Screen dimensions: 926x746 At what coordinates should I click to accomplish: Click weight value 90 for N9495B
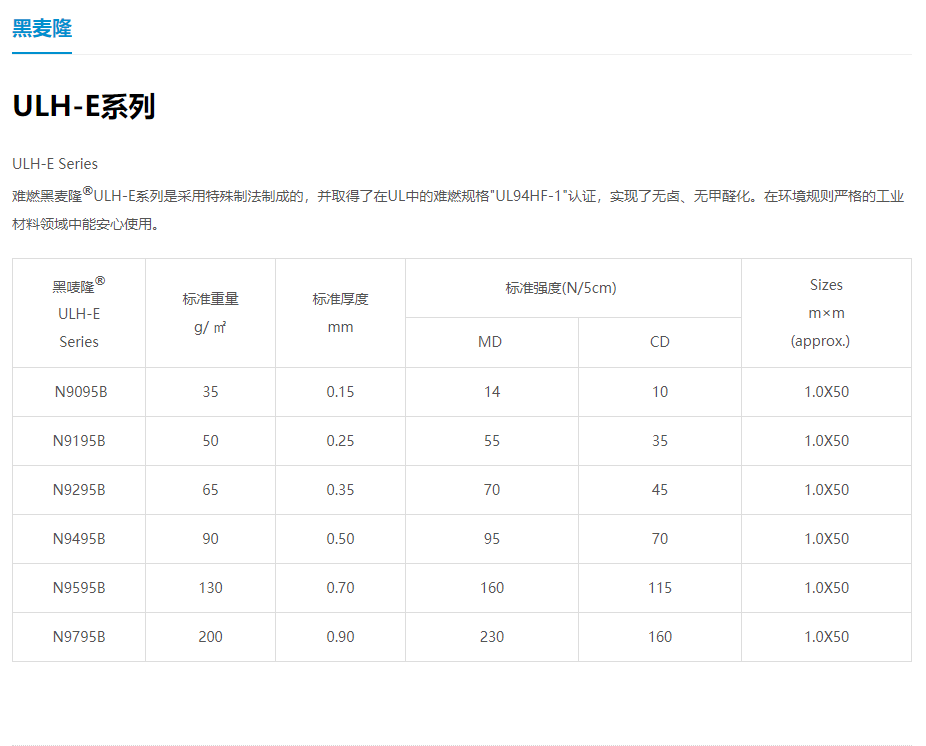click(x=210, y=539)
